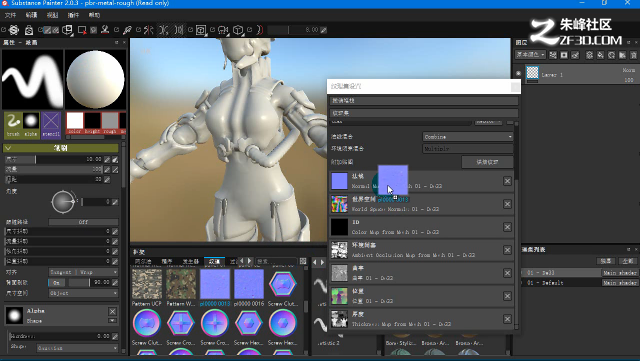Click the bake textures button
The width and height of the screenshot is (640, 361).
pos(487,162)
